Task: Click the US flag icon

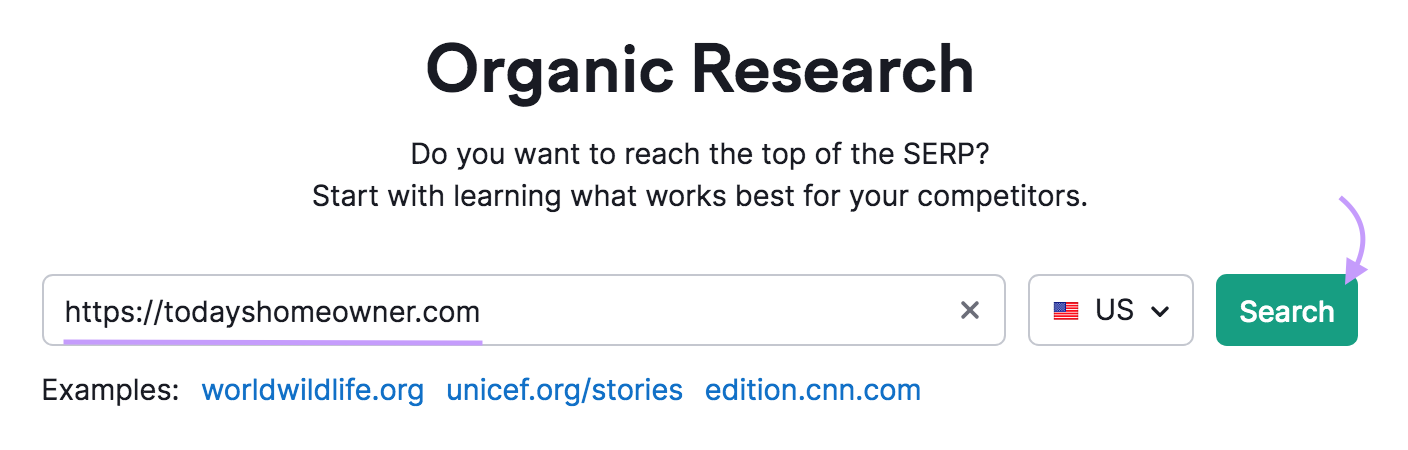Action: 1066,311
